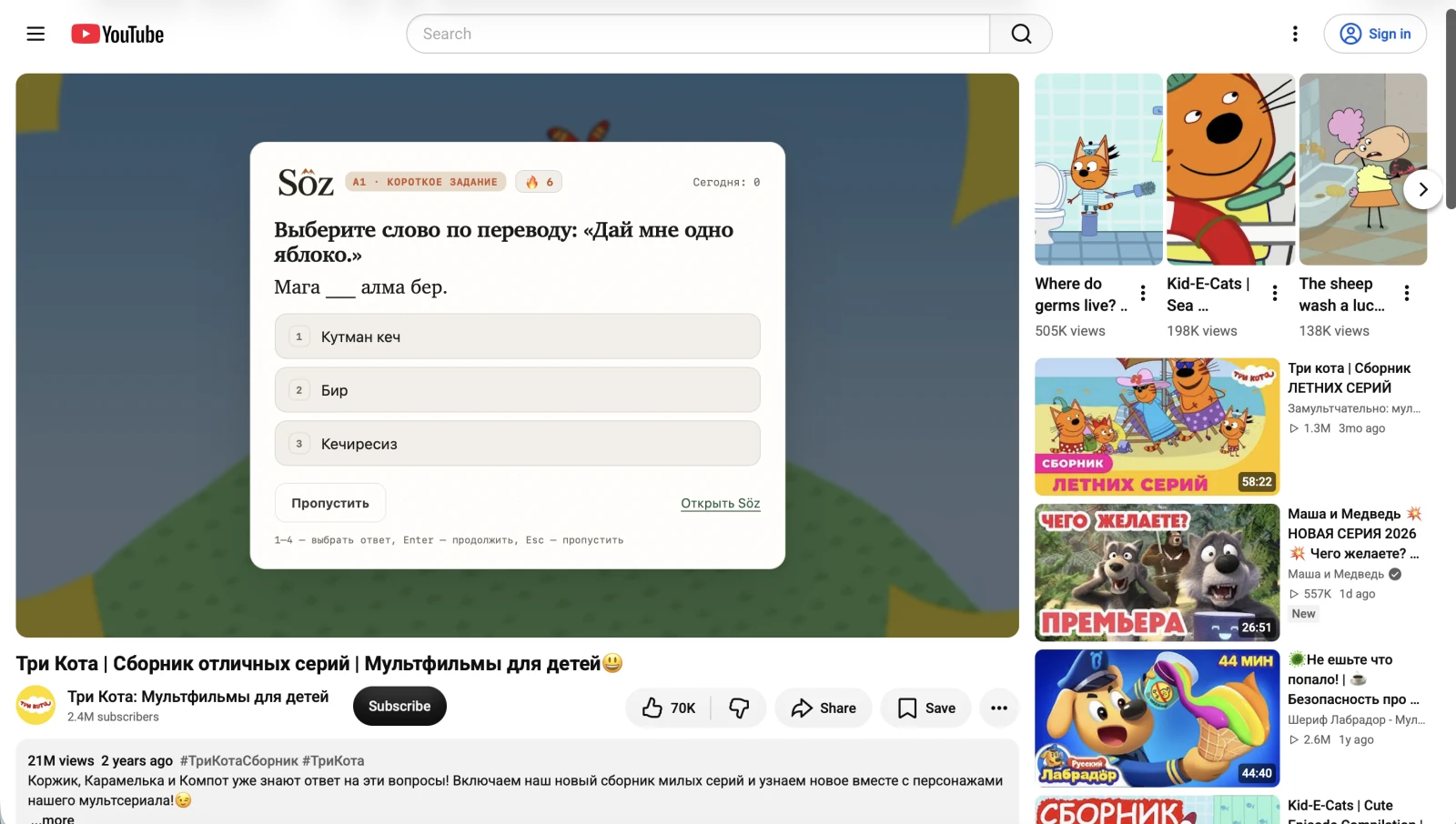
Task: Open options for Kid-E-Cats Sea short
Action: point(1275,293)
